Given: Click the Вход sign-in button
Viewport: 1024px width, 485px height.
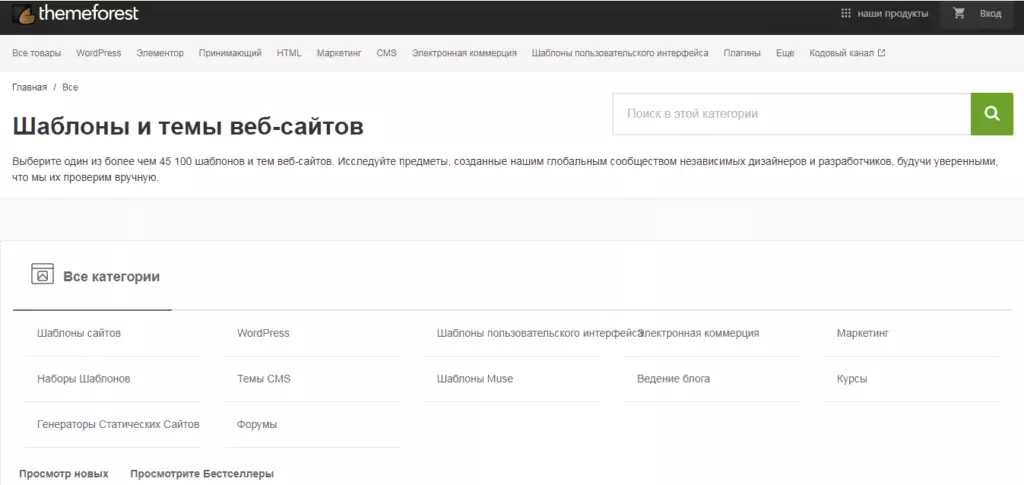Looking at the screenshot, I should 990,14.
